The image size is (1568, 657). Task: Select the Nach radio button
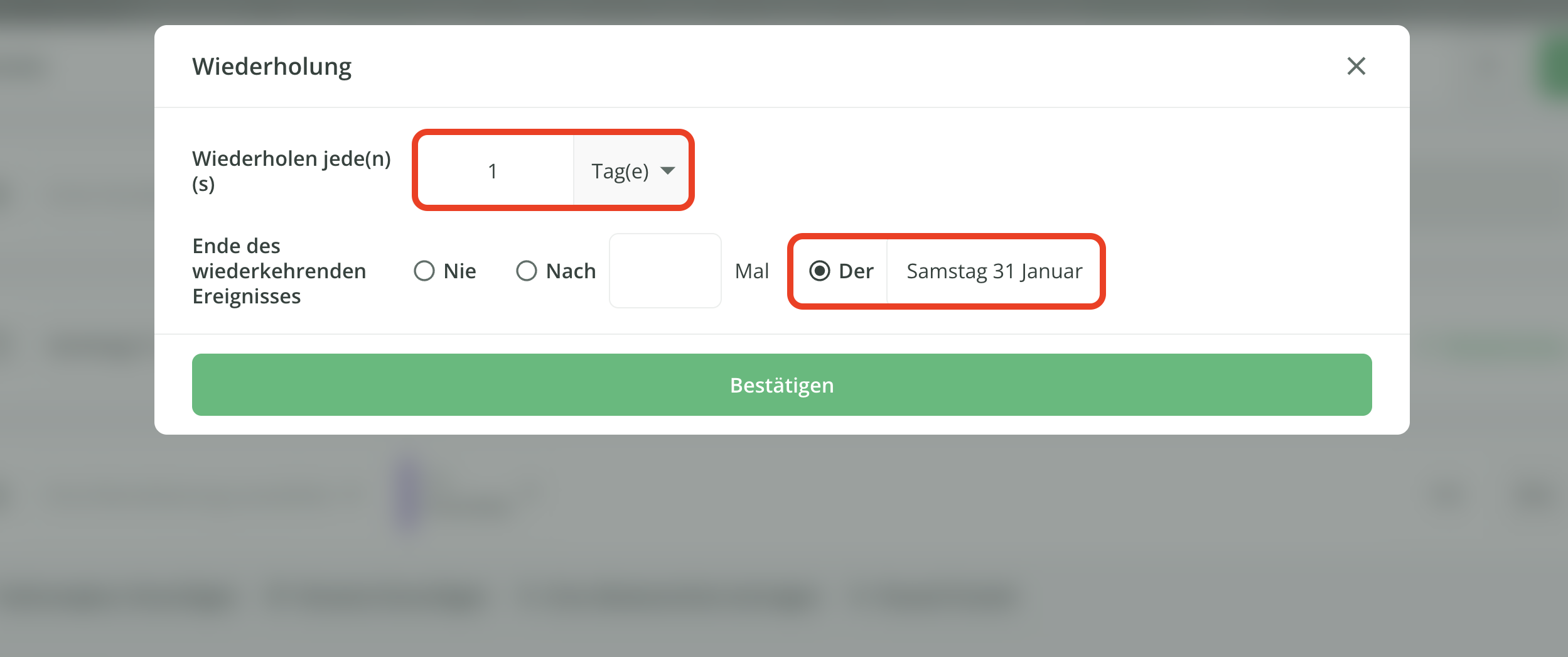pyautogui.click(x=527, y=271)
